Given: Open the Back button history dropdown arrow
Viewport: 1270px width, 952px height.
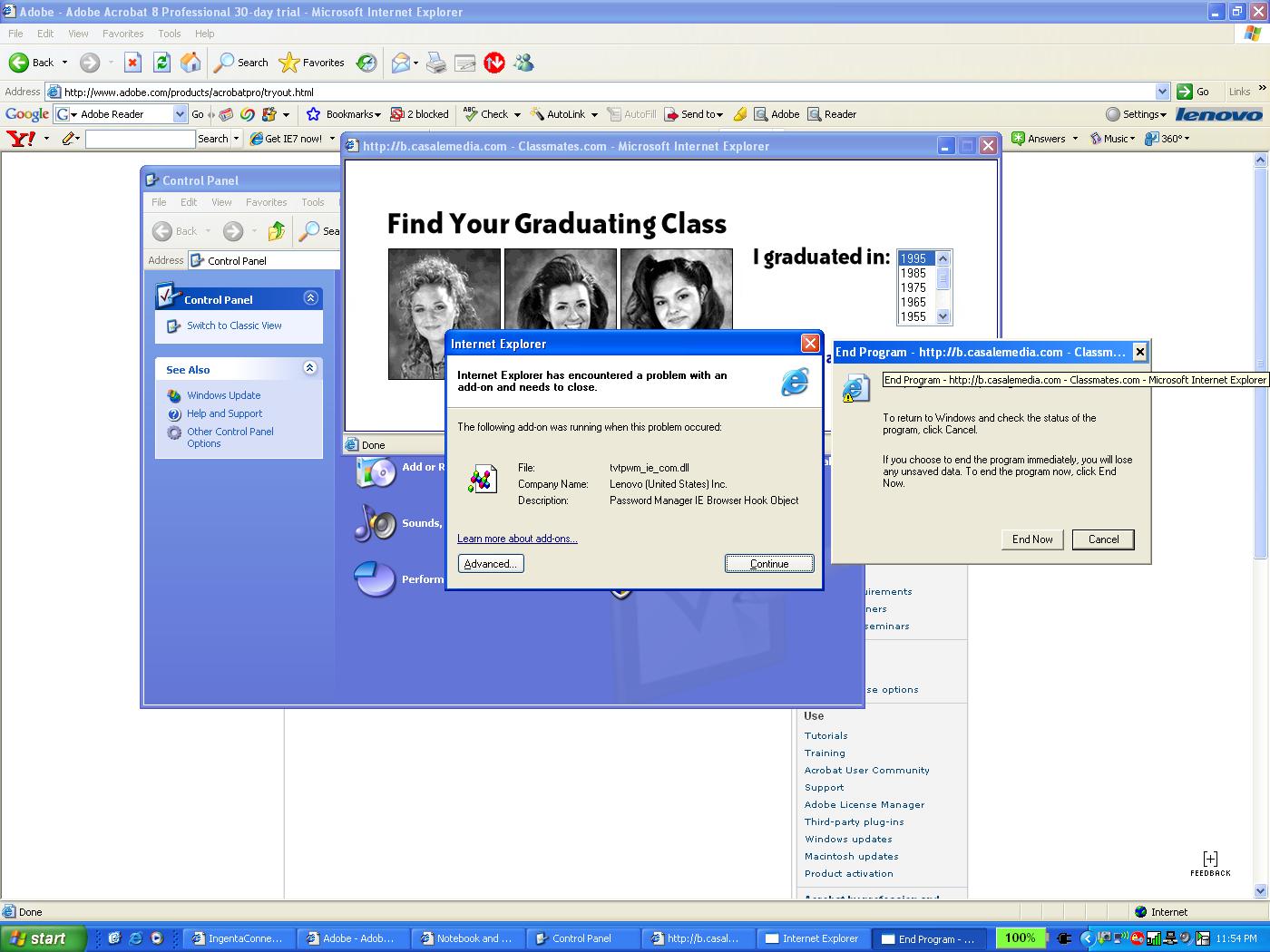Looking at the screenshot, I should (64, 63).
